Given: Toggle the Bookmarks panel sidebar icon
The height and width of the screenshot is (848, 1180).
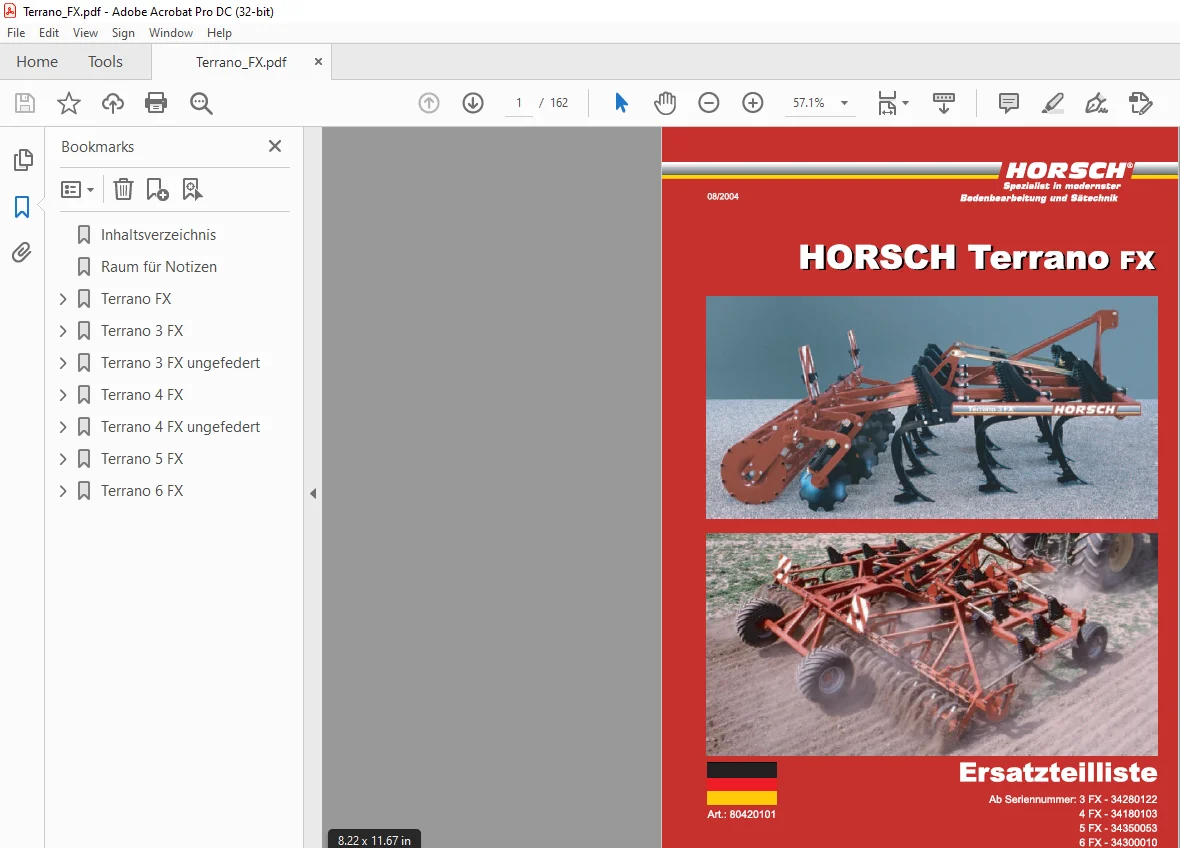Looking at the screenshot, I should (x=22, y=207).
